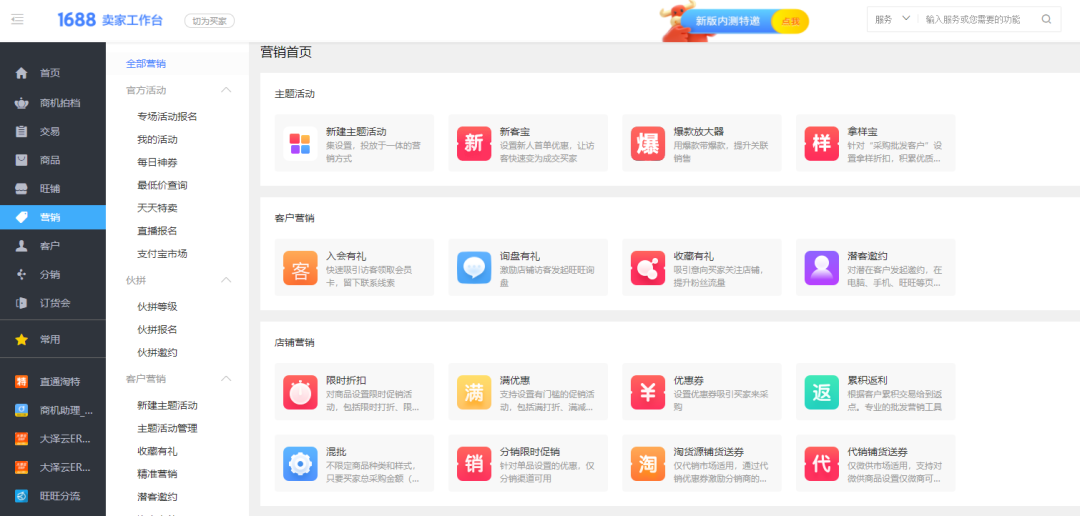
Task: Open the 潜客邀约 purple person icon
Action: (x=822, y=268)
